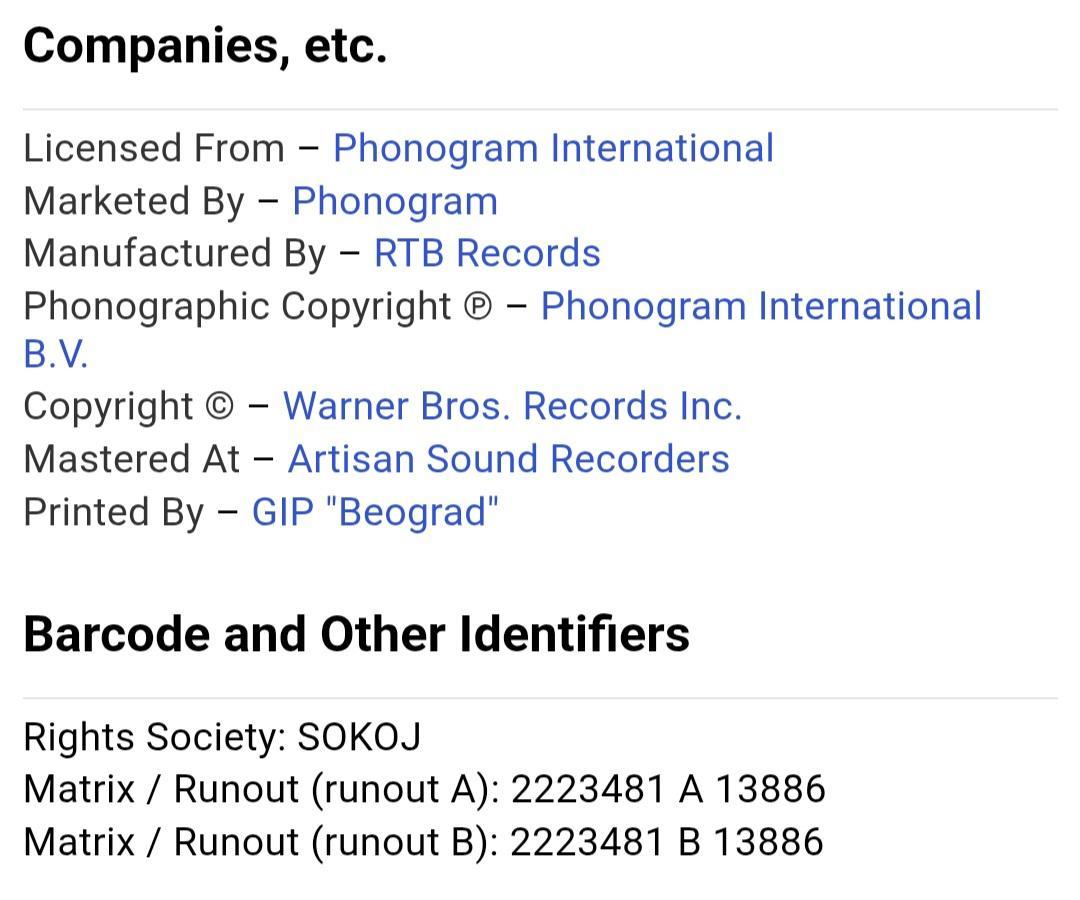Click the Rights Society: SOKOJ text

[x=222, y=737]
